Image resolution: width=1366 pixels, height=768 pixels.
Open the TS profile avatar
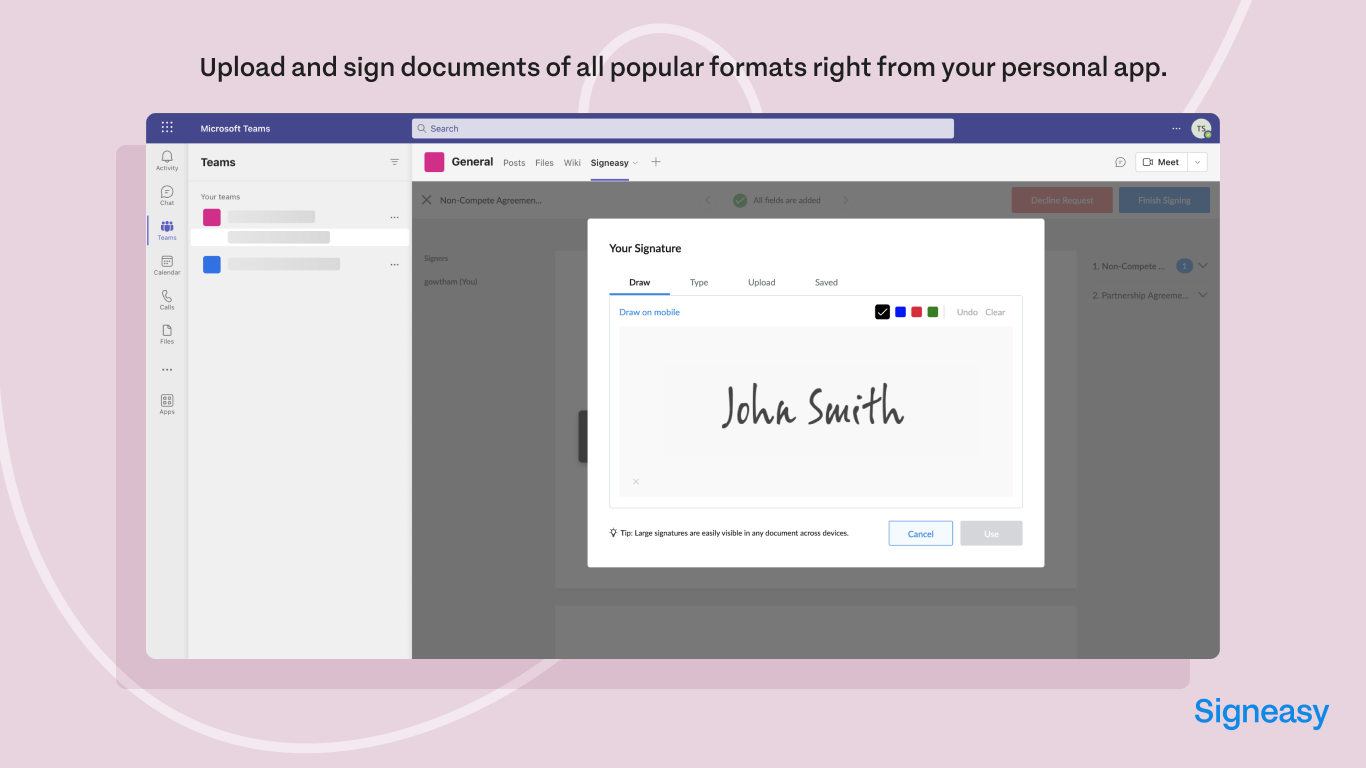pyautogui.click(x=1201, y=128)
